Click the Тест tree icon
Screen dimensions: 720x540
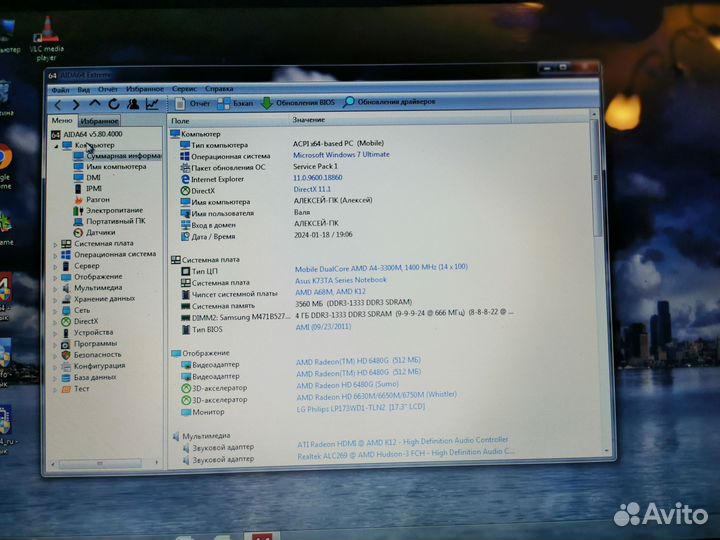pos(66,389)
